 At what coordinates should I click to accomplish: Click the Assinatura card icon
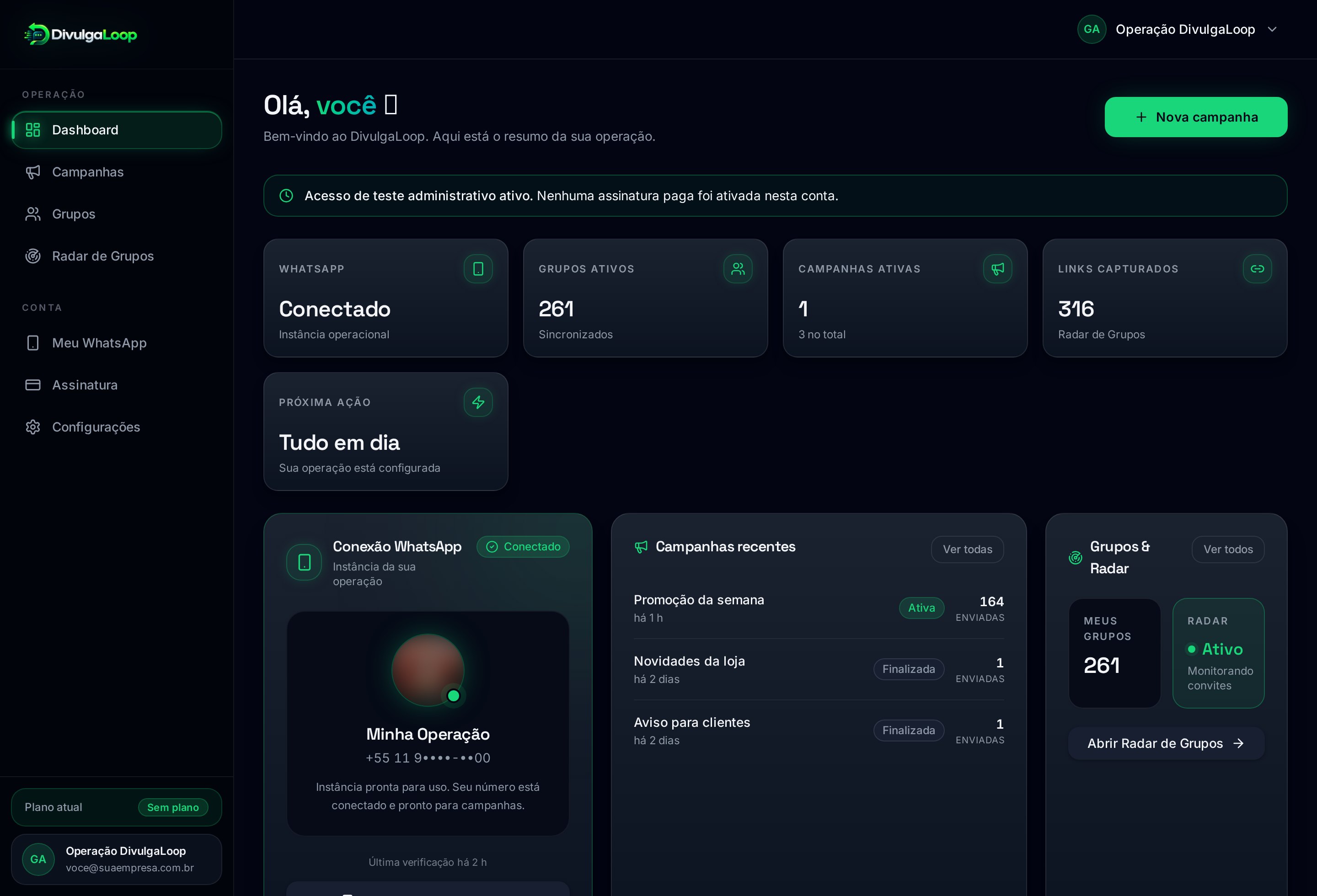pyautogui.click(x=33, y=384)
